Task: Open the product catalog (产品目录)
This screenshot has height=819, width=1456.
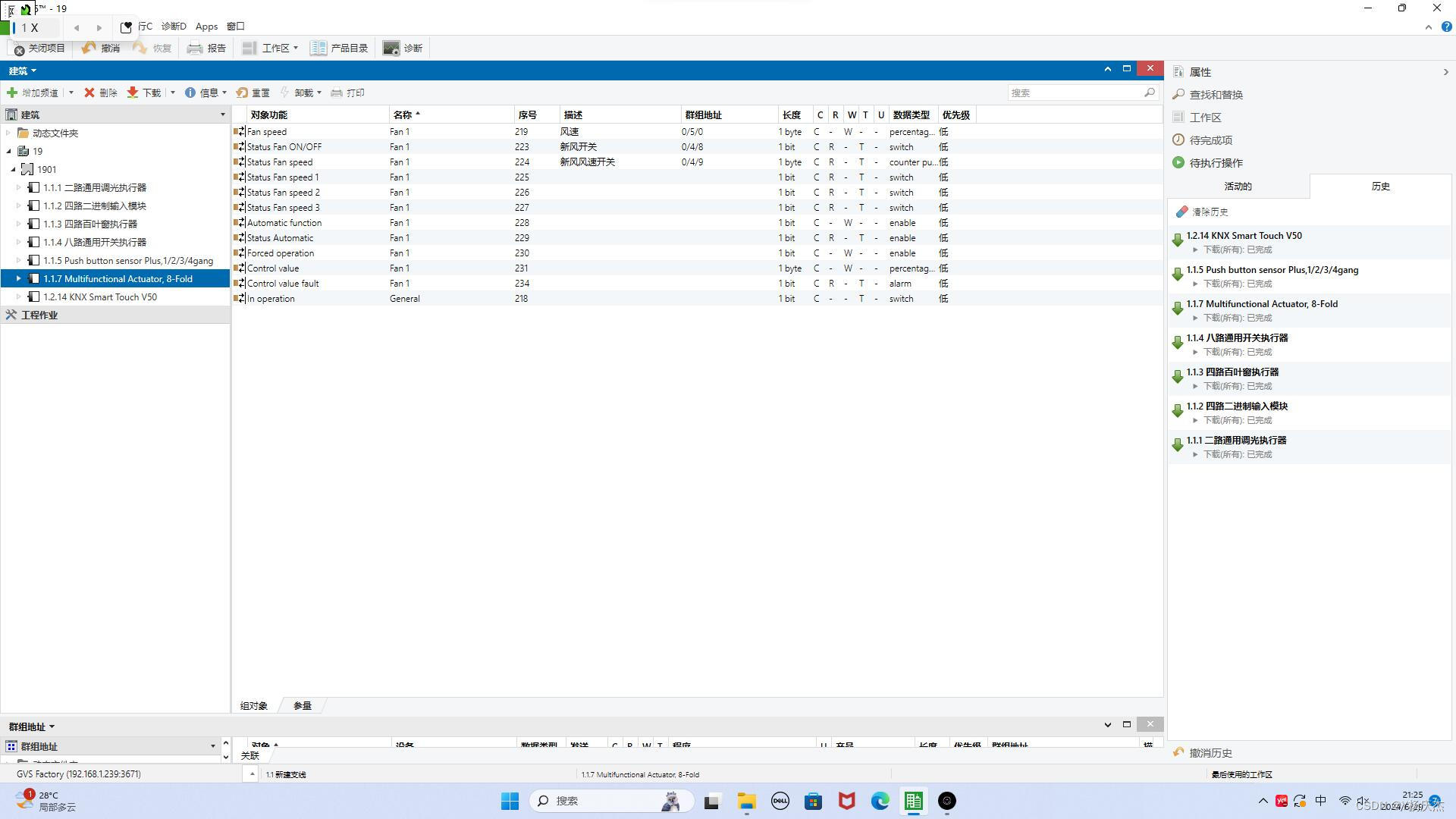Action: [x=318, y=49]
